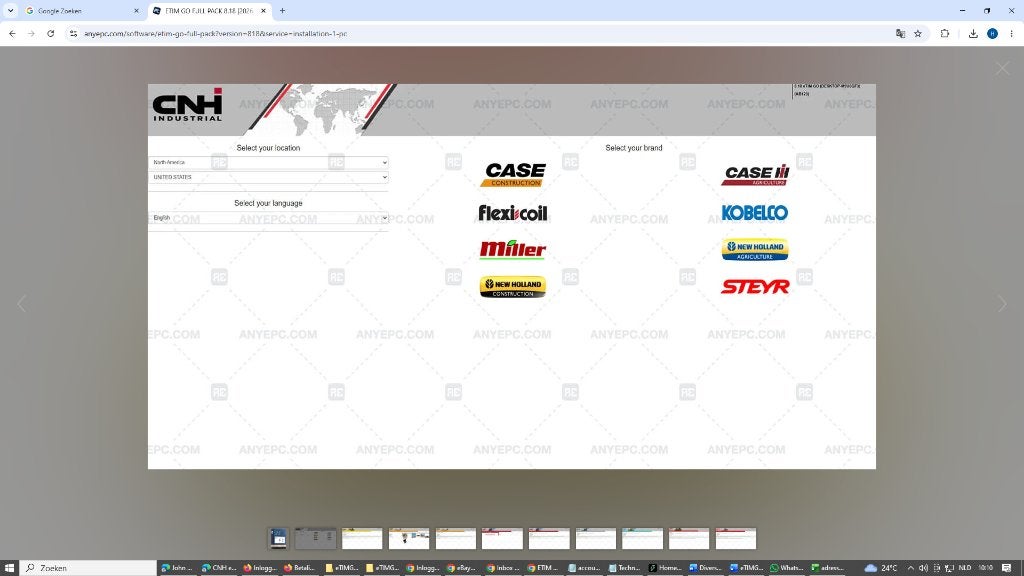Open the North America region dropdown
The height and width of the screenshot is (576, 1024).
(x=268, y=162)
